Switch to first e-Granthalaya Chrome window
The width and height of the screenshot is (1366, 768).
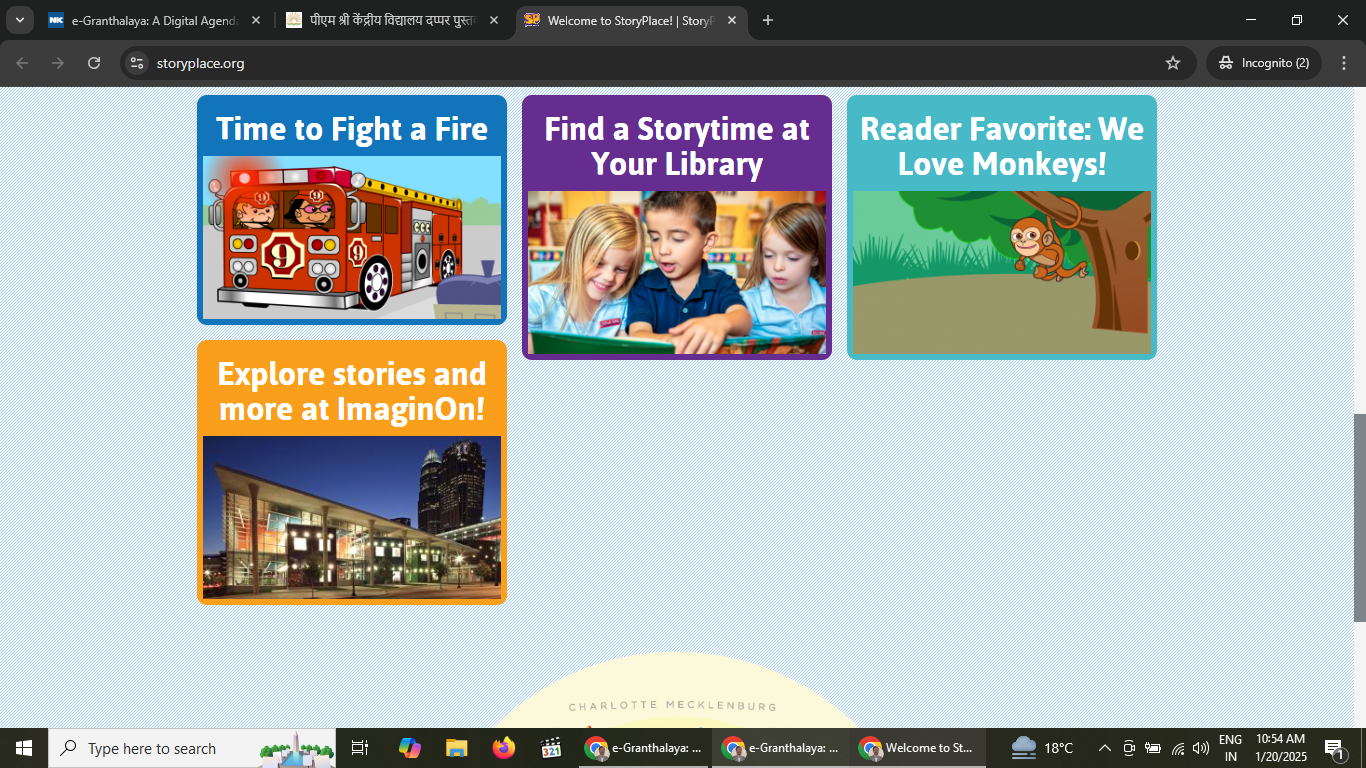click(x=643, y=748)
